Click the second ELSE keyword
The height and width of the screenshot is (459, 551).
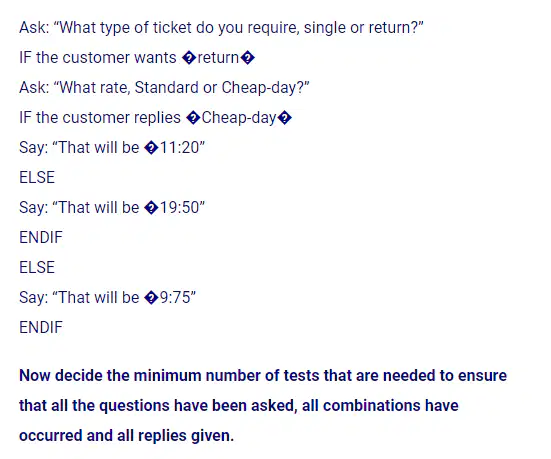coord(37,267)
